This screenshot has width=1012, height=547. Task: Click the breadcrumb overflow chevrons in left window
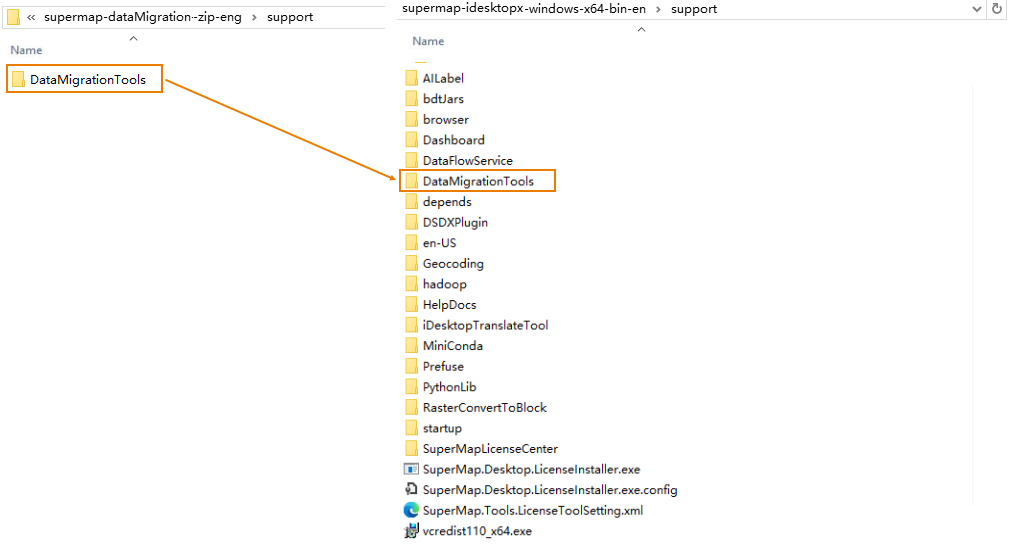coord(32,17)
